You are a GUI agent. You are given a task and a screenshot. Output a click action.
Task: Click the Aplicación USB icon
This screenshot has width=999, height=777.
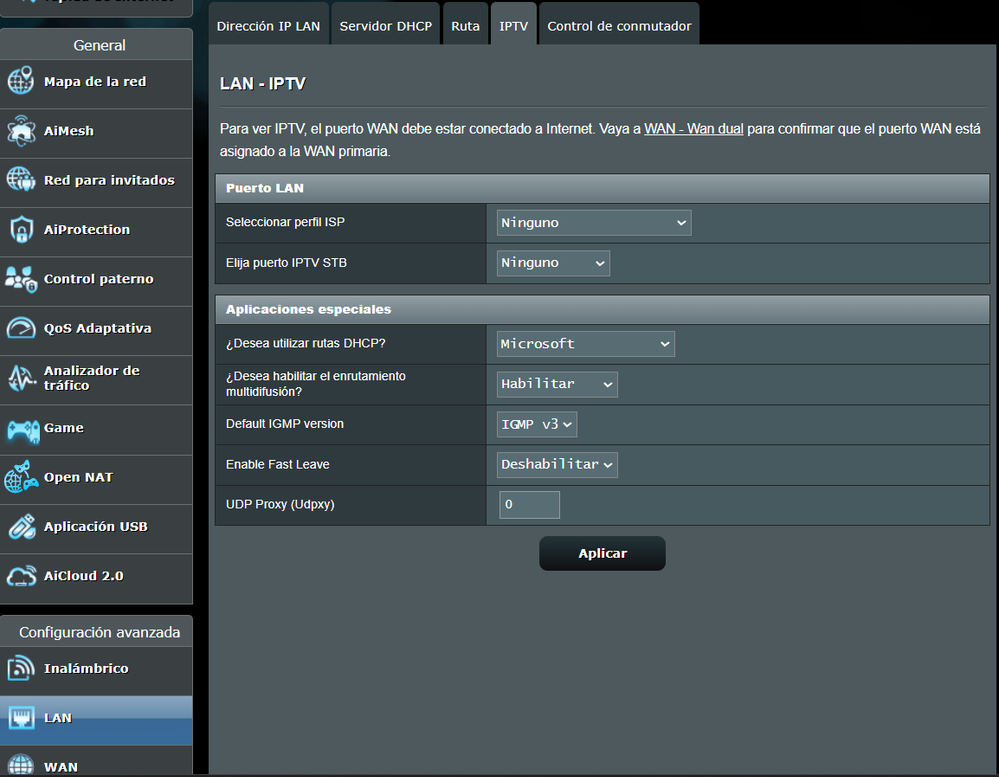[21, 527]
